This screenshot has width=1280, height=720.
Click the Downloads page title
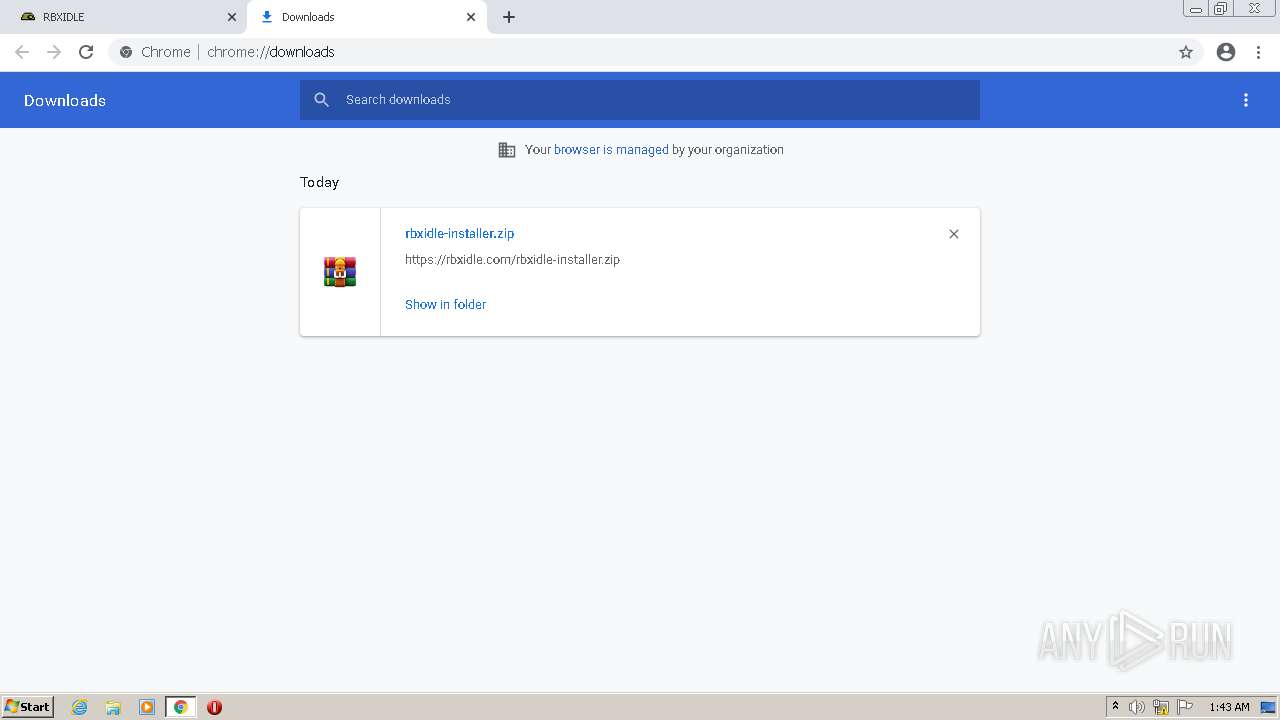click(x=65, y=100)
